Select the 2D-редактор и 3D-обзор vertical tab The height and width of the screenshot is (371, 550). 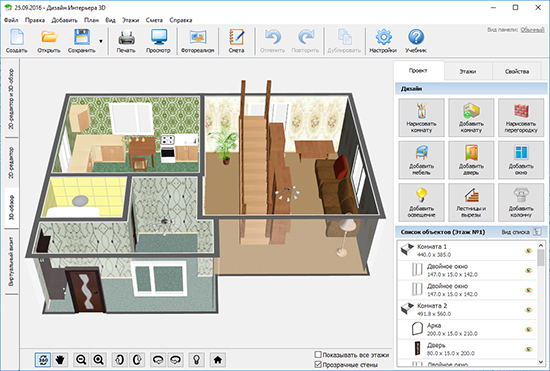click(x=11, y=99)
